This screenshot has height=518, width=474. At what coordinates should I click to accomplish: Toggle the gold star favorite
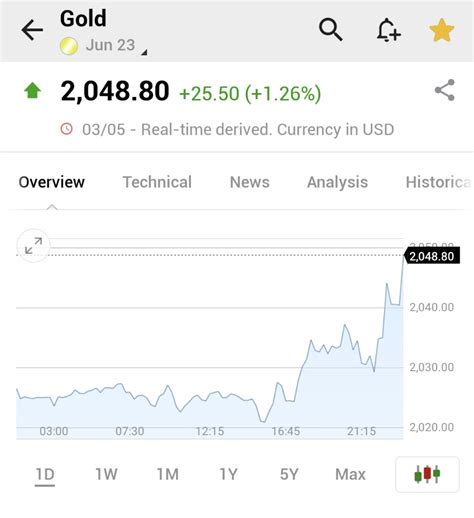442,30
